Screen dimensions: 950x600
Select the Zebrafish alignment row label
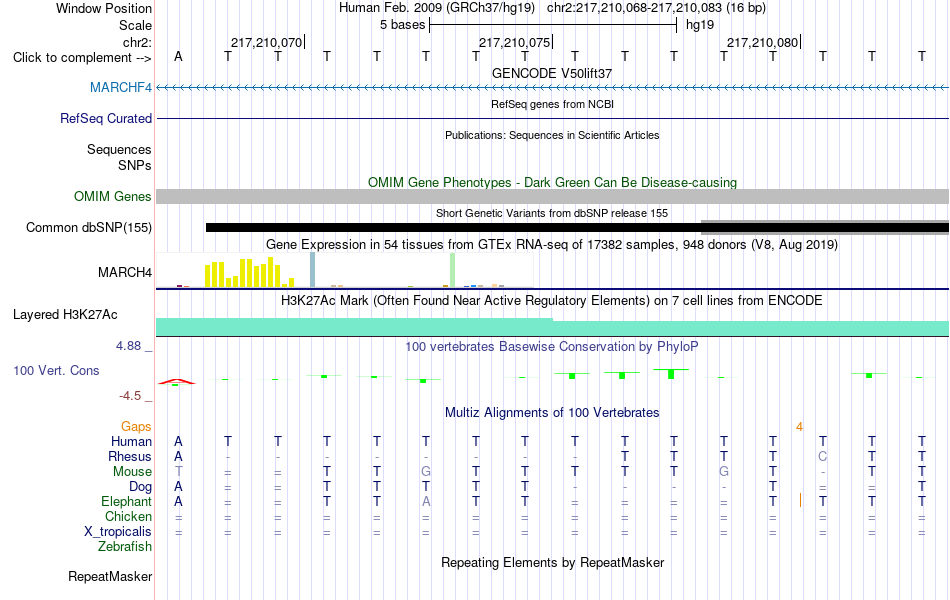125,547
